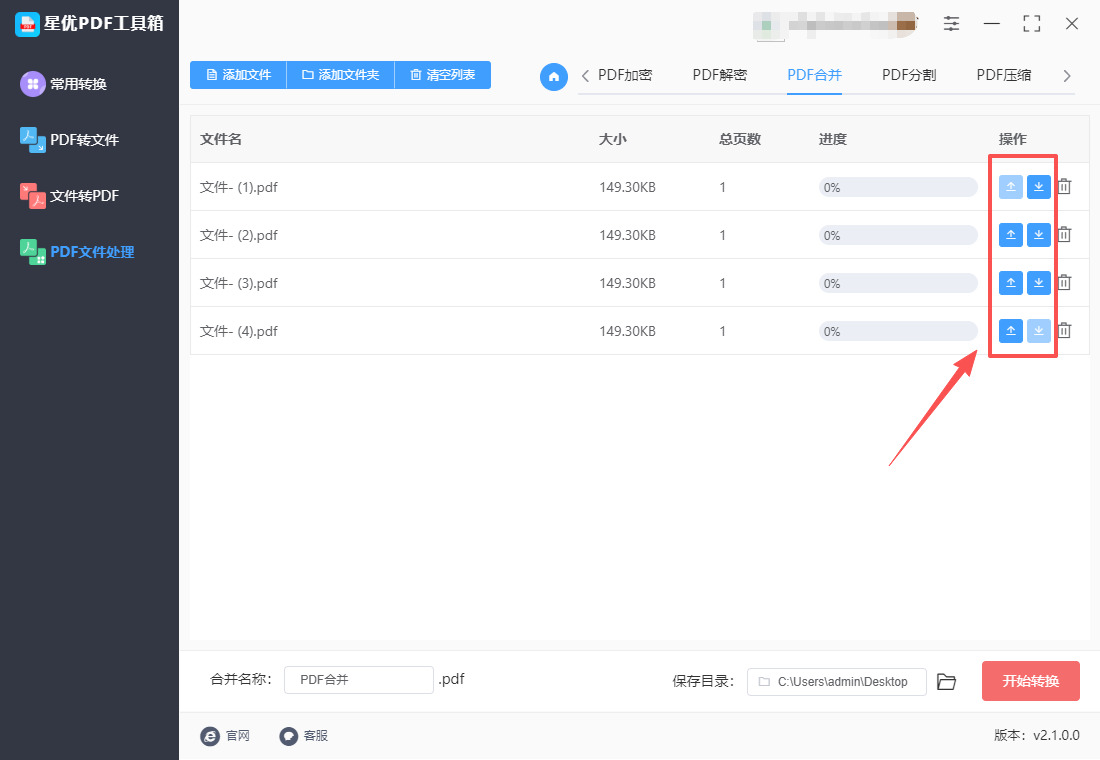Select the file name 文件- (1).pdf
Viewport: 1100px width, 760px height.
[239, 187]
